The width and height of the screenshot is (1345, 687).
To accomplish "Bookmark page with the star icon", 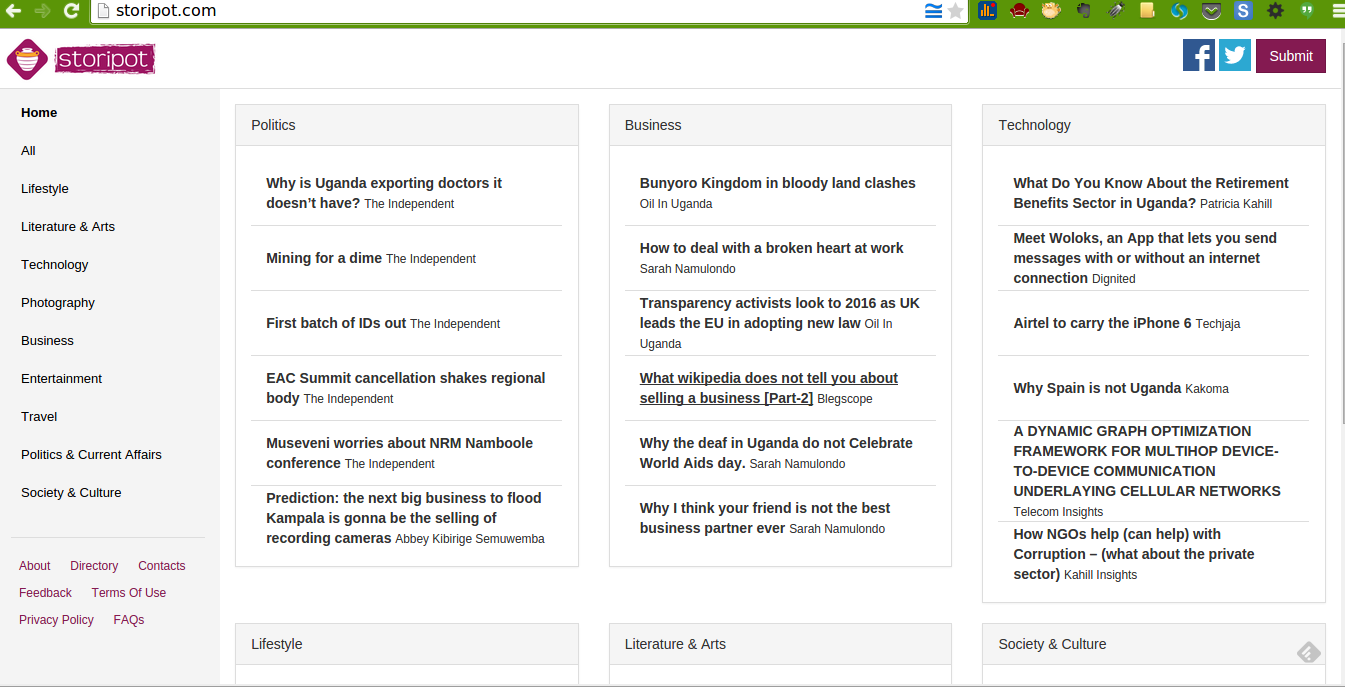I will point(956,11).
